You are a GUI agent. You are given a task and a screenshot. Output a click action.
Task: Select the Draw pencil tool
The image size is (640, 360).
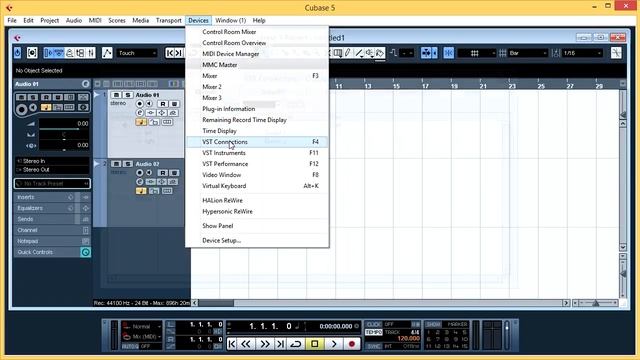[x=348, y=53]
